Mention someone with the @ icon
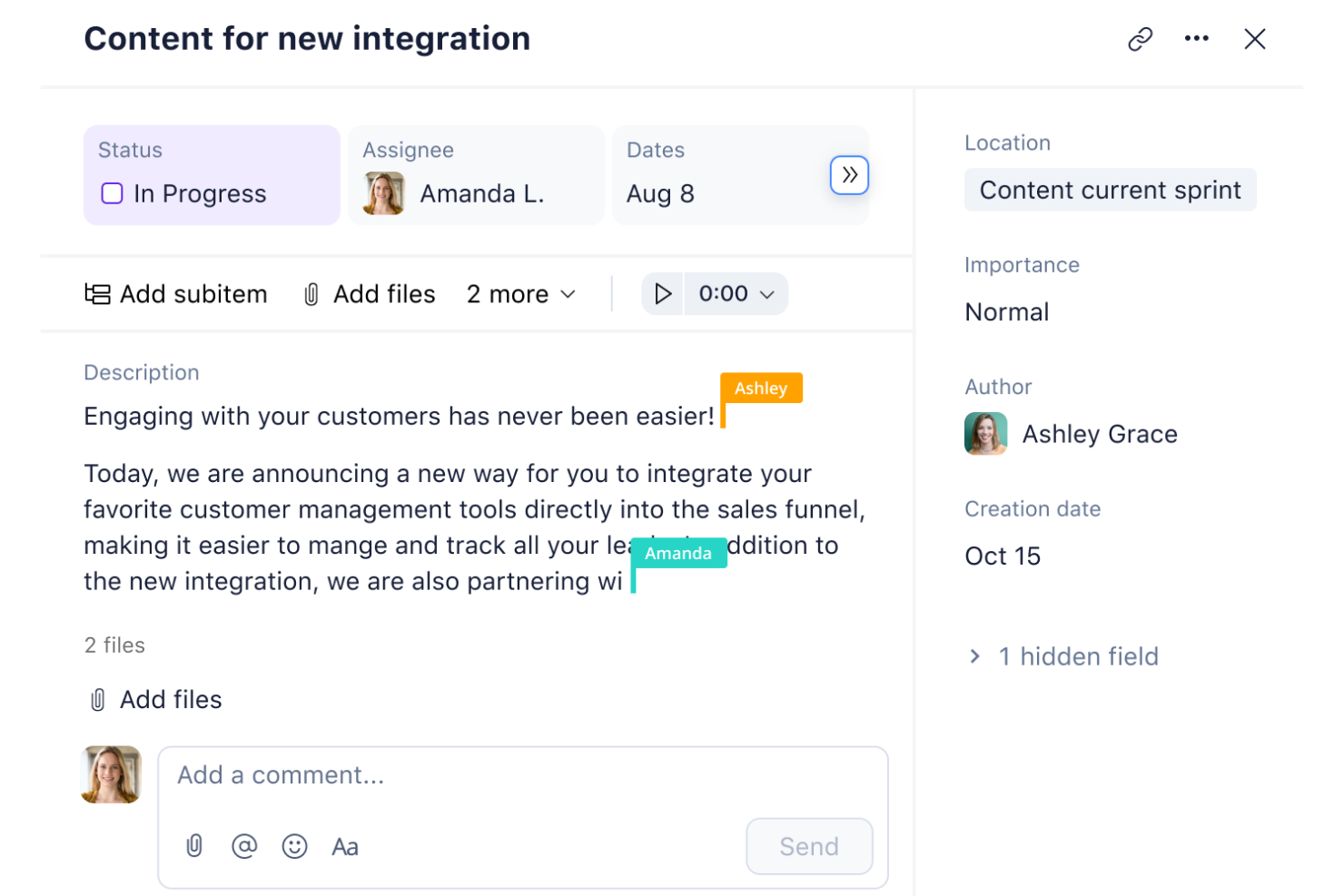Screen dimensions: 1344x896 point(243,846)
